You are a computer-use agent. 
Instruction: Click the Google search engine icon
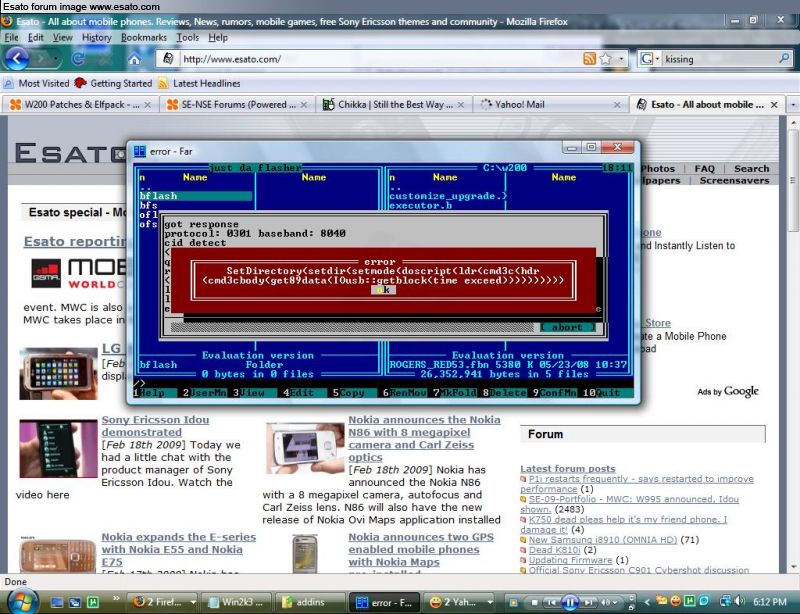(x=646, y=59)
